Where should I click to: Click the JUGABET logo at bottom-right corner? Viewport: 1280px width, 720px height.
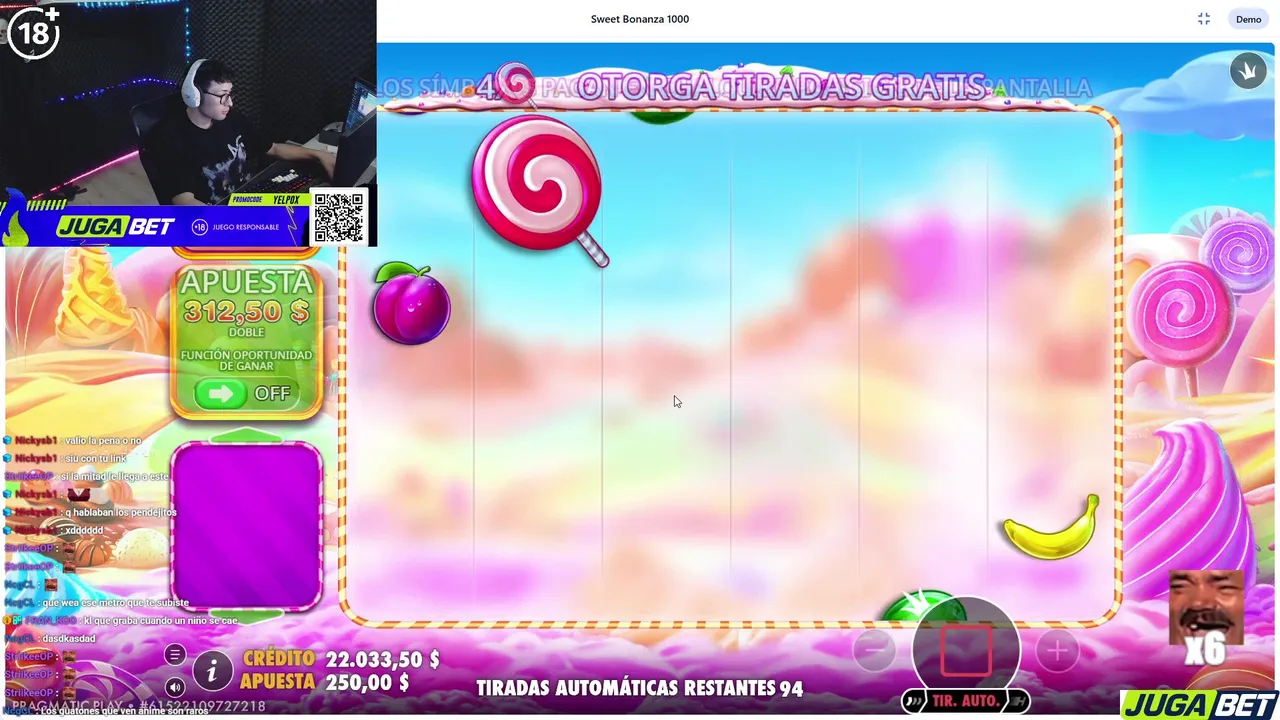(x=1200, y=704)
